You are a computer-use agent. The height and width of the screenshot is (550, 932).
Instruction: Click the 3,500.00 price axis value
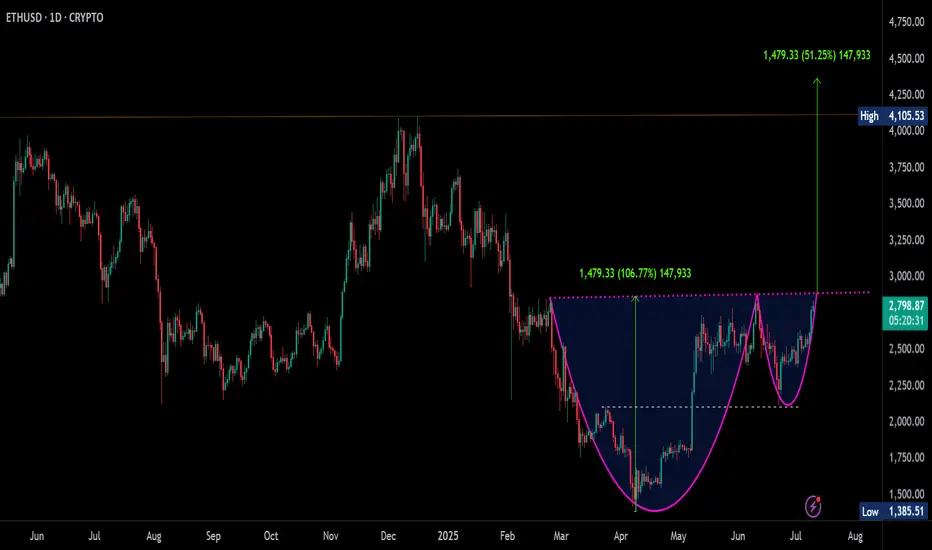pos(906,203)
